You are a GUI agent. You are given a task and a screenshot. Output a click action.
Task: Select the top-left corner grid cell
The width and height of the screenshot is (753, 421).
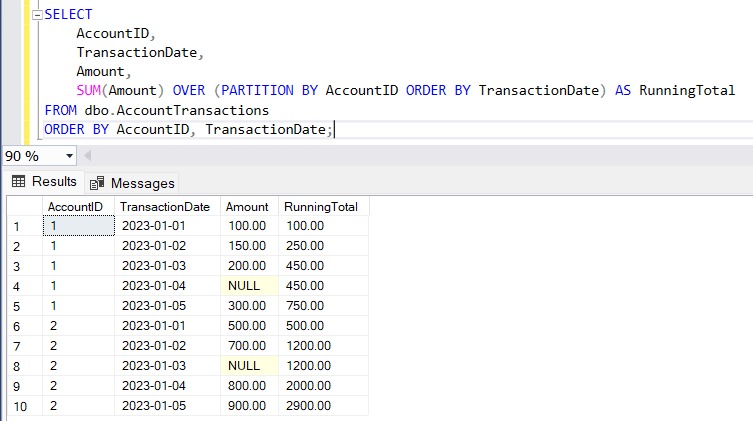coord(25,206)
